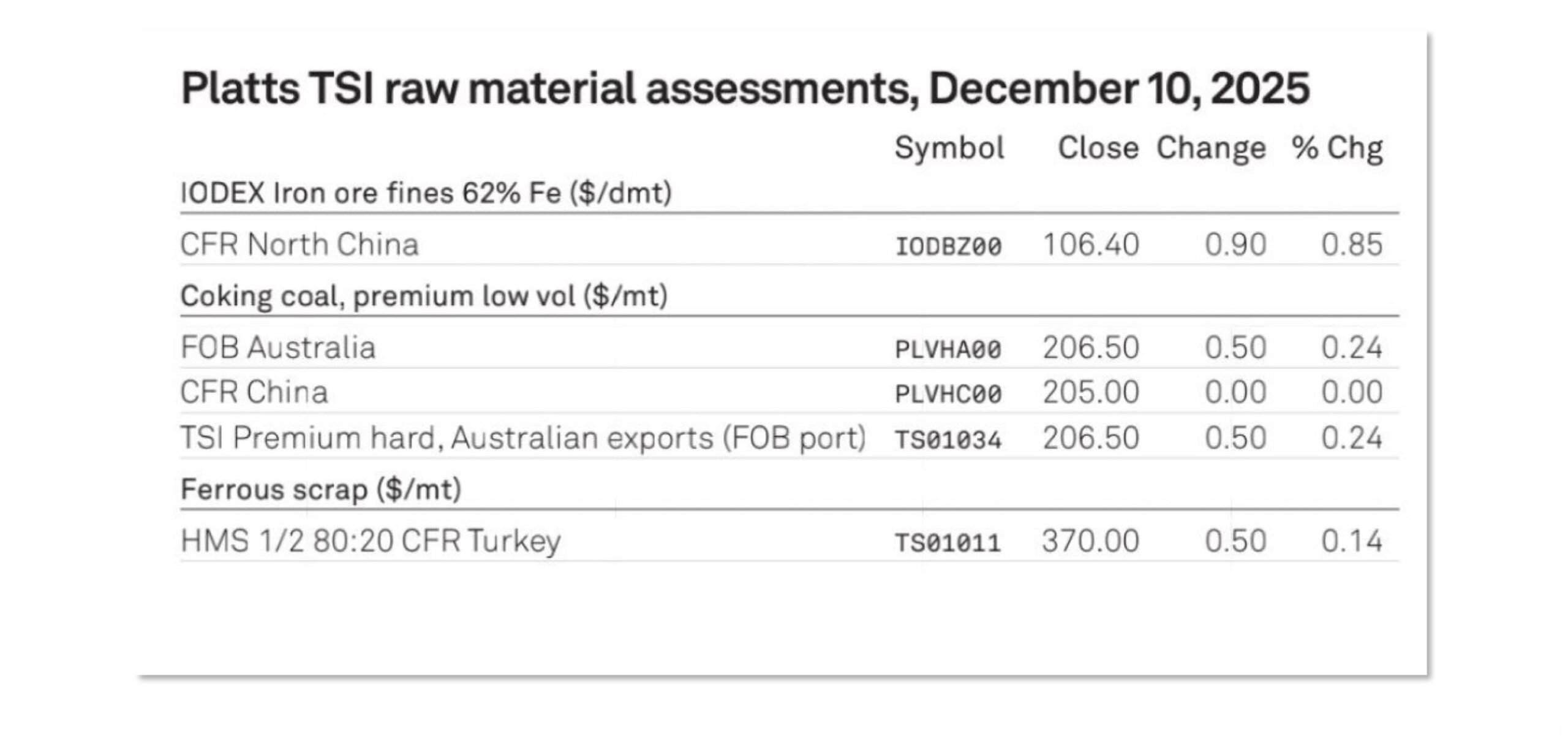The width and height of the screenshot is (1568, 744).
Task: Click the Symbol column header
Action: click(x=949, y=148)
